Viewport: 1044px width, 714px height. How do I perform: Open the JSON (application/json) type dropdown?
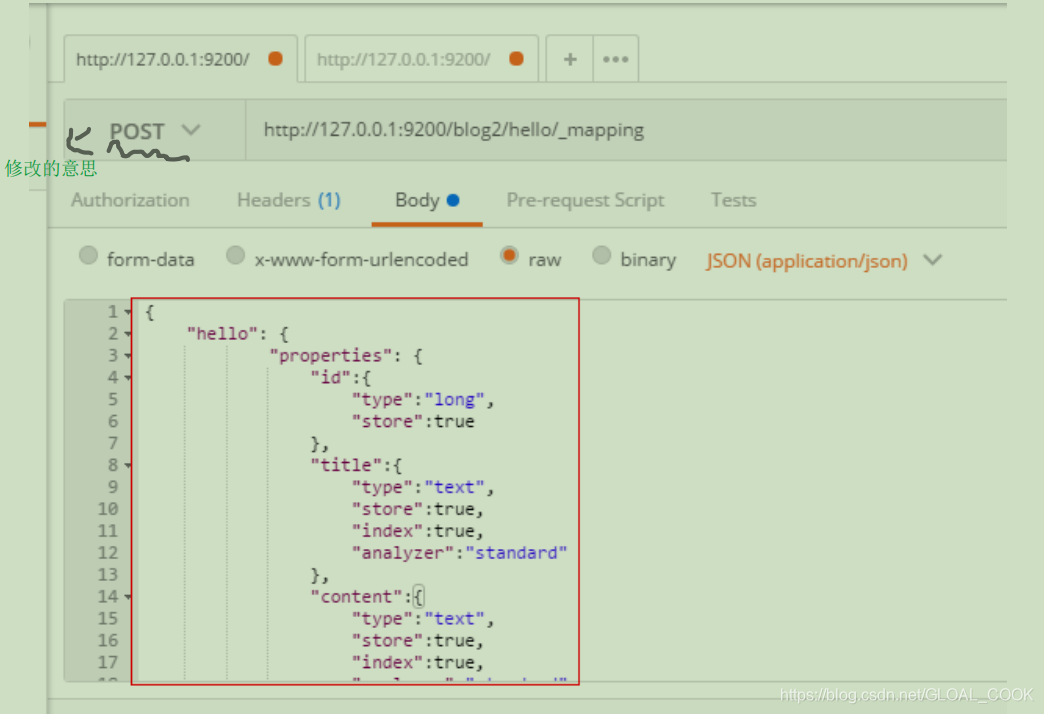(x=824, y=260)
